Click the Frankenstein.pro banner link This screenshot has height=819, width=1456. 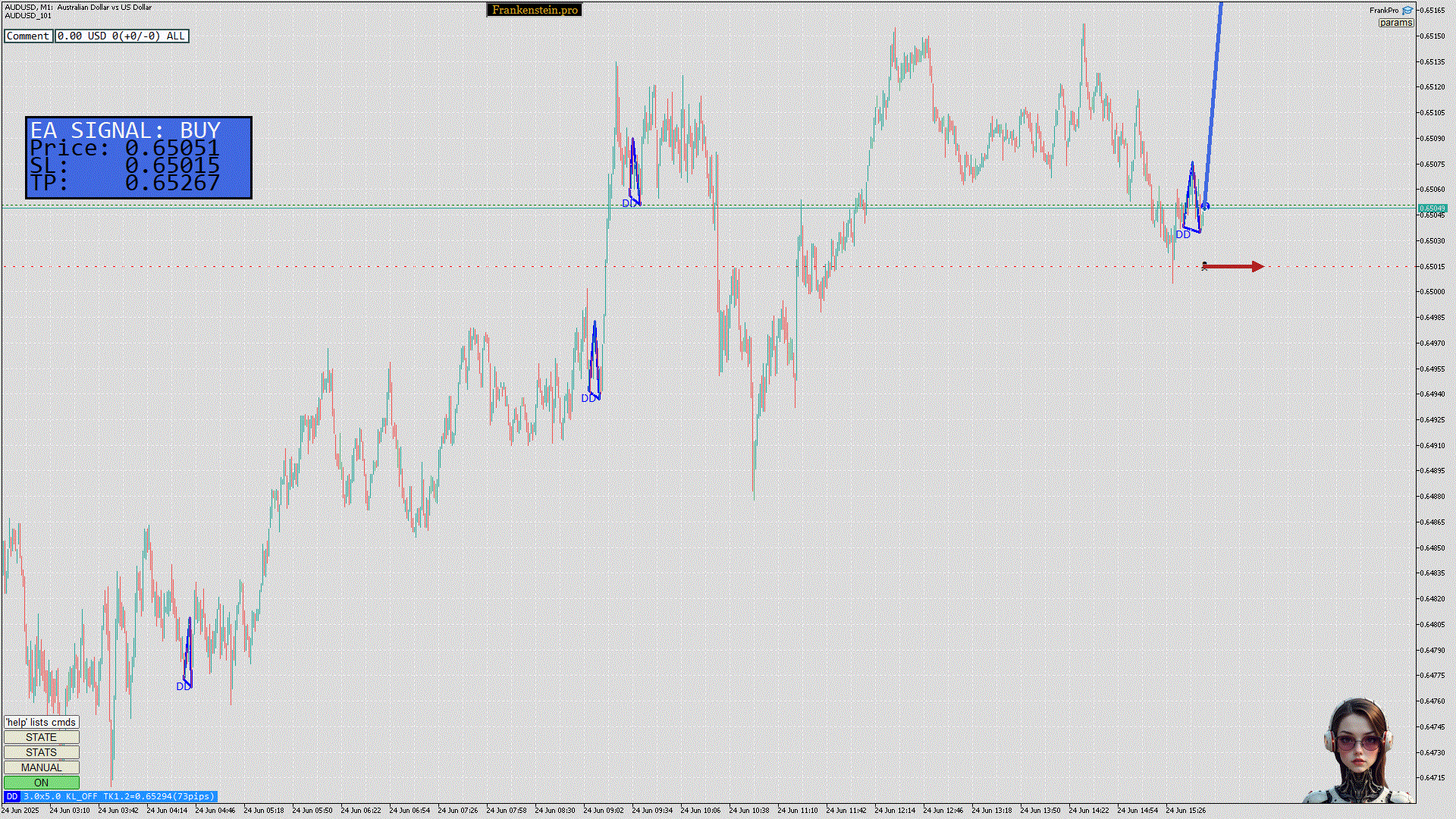(535, 10)
